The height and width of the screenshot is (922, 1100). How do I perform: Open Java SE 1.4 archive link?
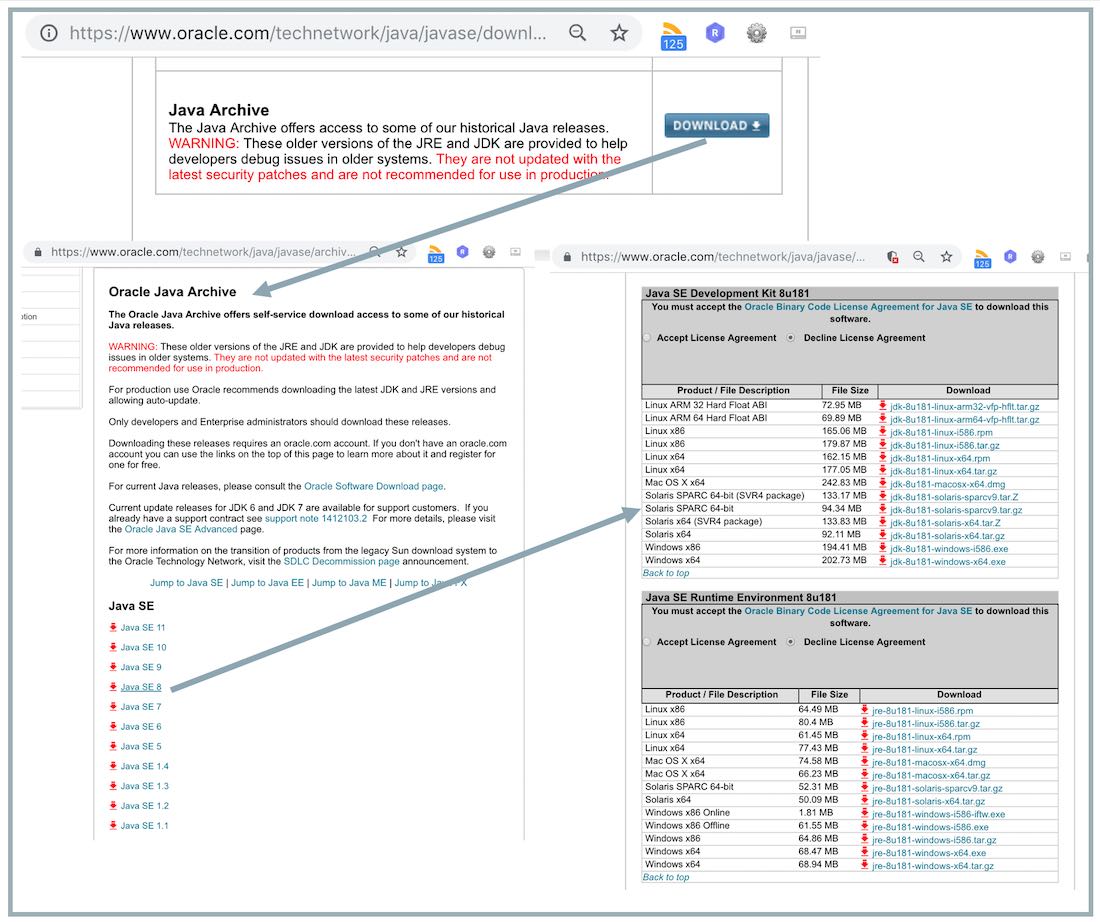[x=145, y=766]
